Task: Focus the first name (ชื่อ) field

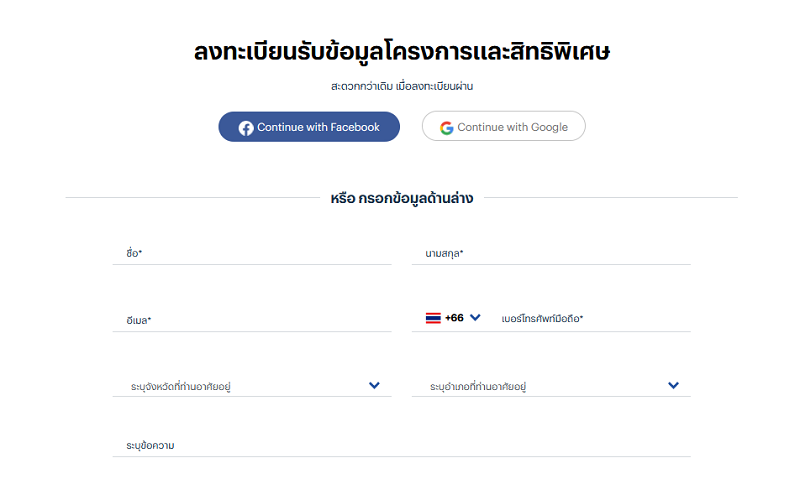Action: tap(252, 253)
